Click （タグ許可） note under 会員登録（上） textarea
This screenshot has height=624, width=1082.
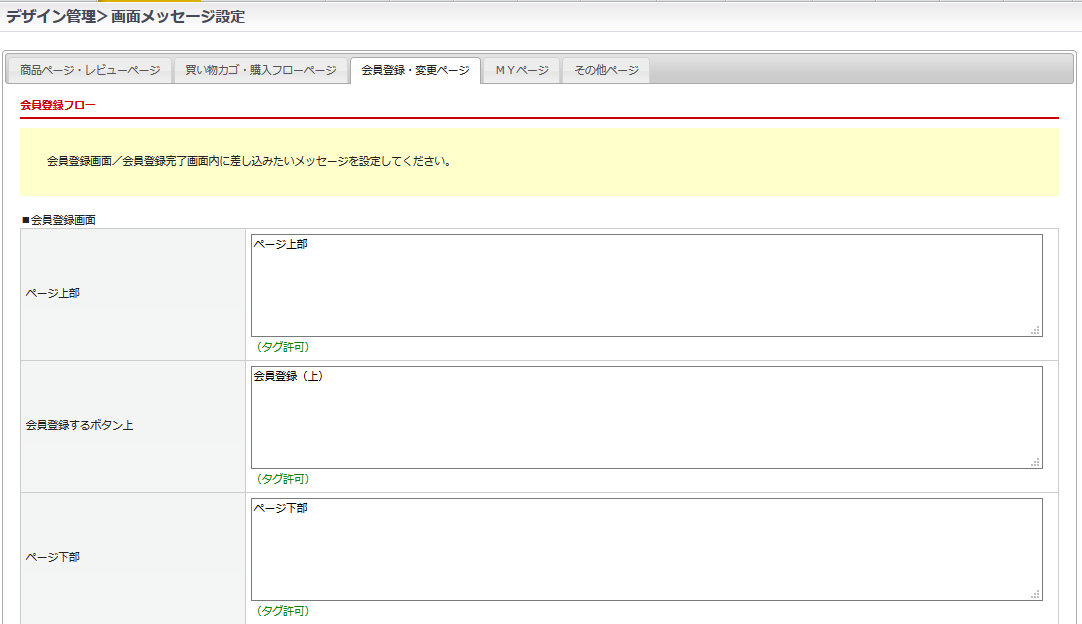tap(281, 479)
